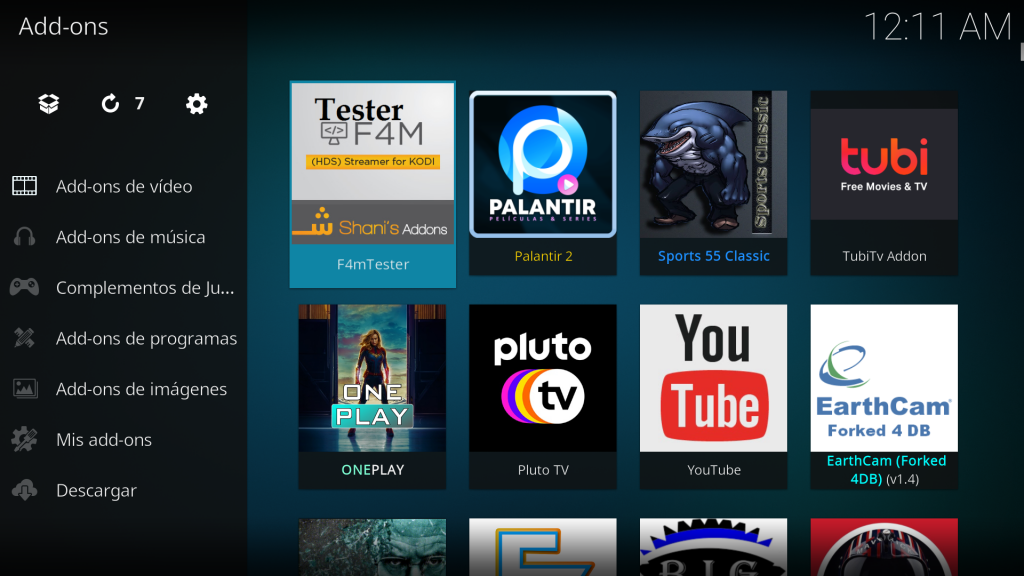This screenshot has width=1024, height=576.
Task: Open Add-ons de imágenes category
Action: 124,389
